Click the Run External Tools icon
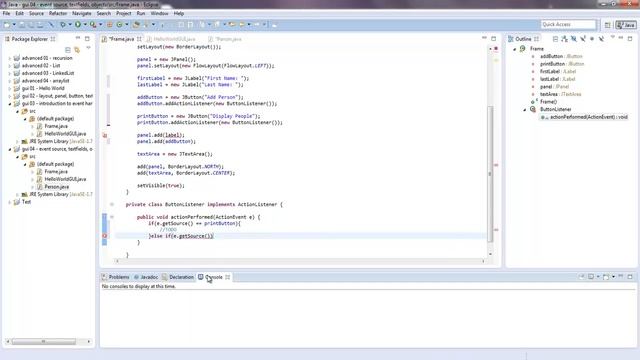The height and width of the screenshot is (360, 640). pos(93,25)
